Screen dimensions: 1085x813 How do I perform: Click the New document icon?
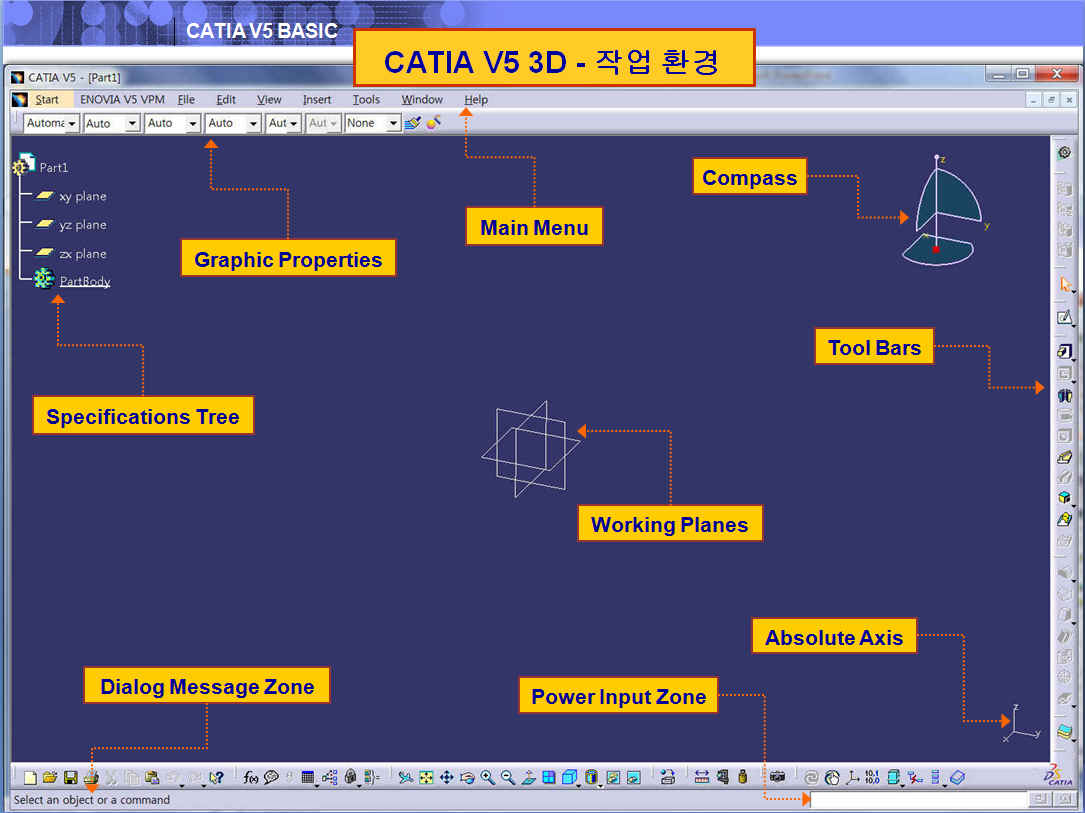tap(30, 777)
